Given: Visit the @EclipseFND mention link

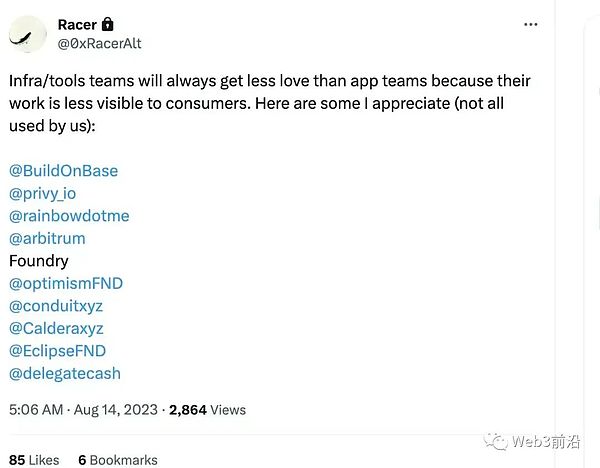Looking at the screenshot, I should click(57, 351).
